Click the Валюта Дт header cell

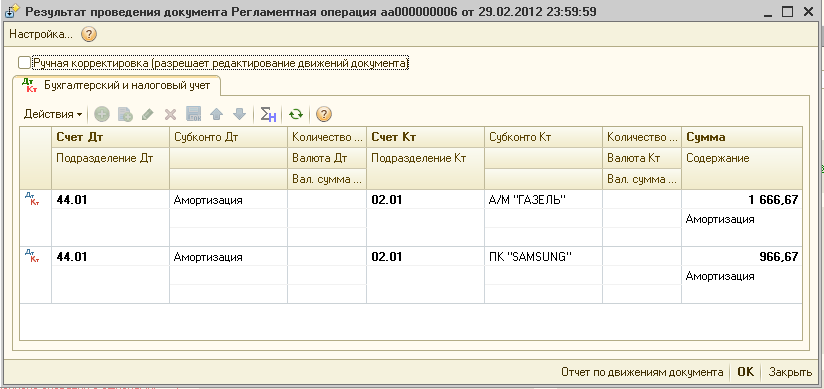327,158
